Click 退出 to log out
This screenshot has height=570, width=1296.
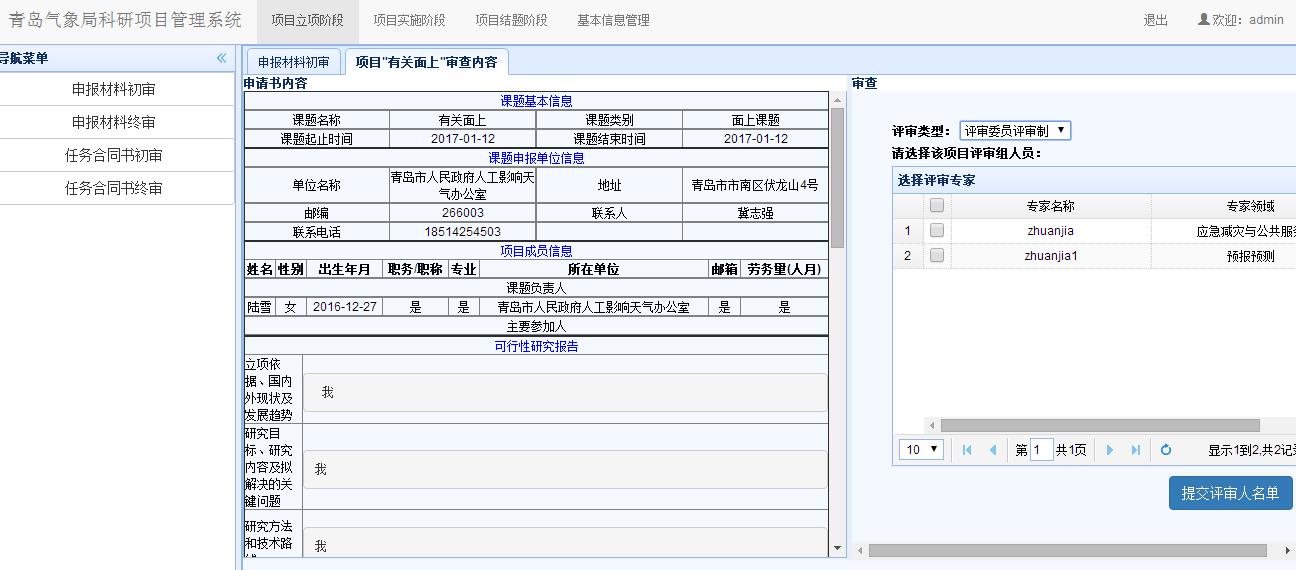coord(1156,20)
